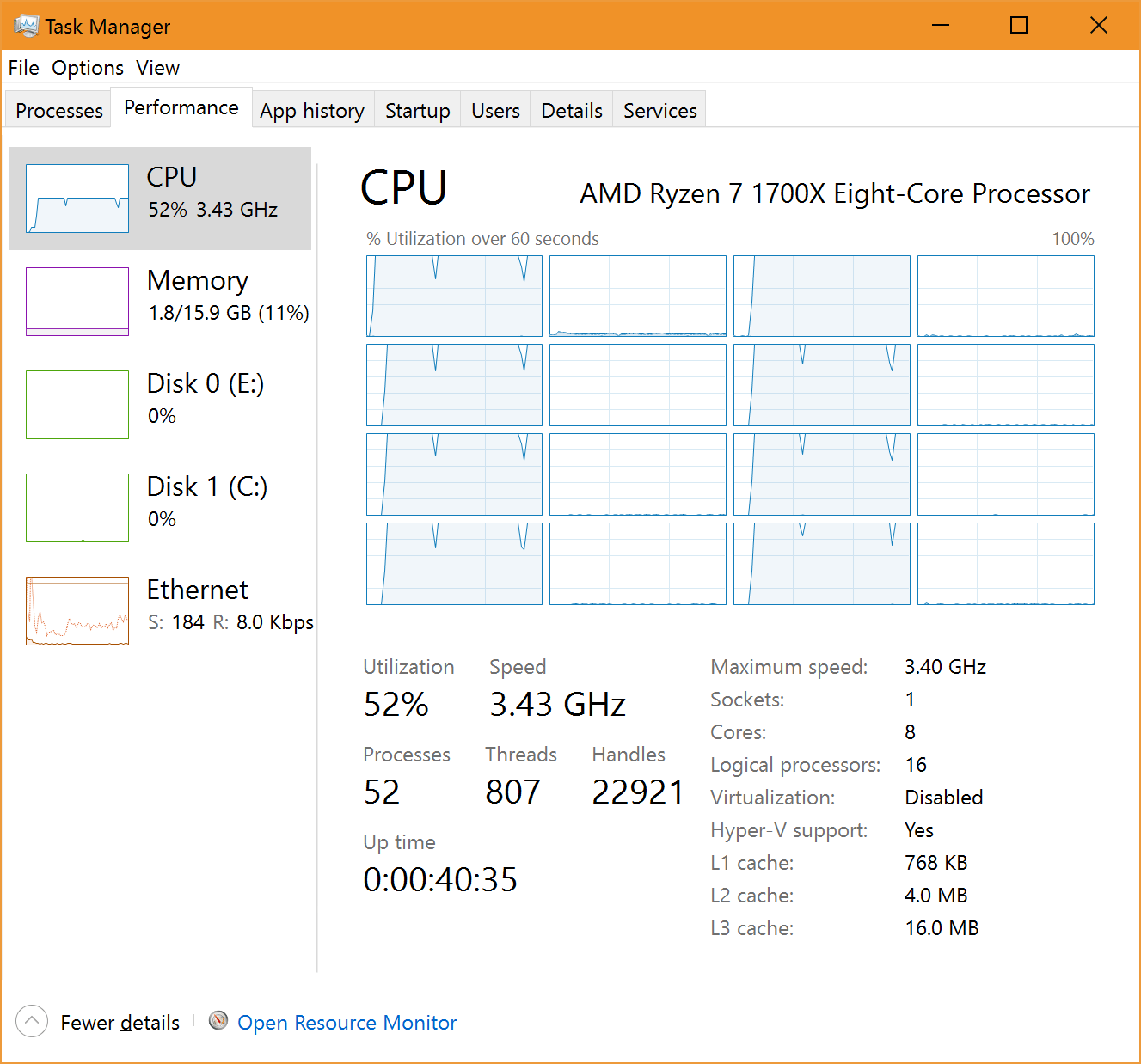This screenshot has width=1141, height=1064.
Task: Click the Hyper-V support Yes value
Action: pyautogui.click(x=919, y=830)
